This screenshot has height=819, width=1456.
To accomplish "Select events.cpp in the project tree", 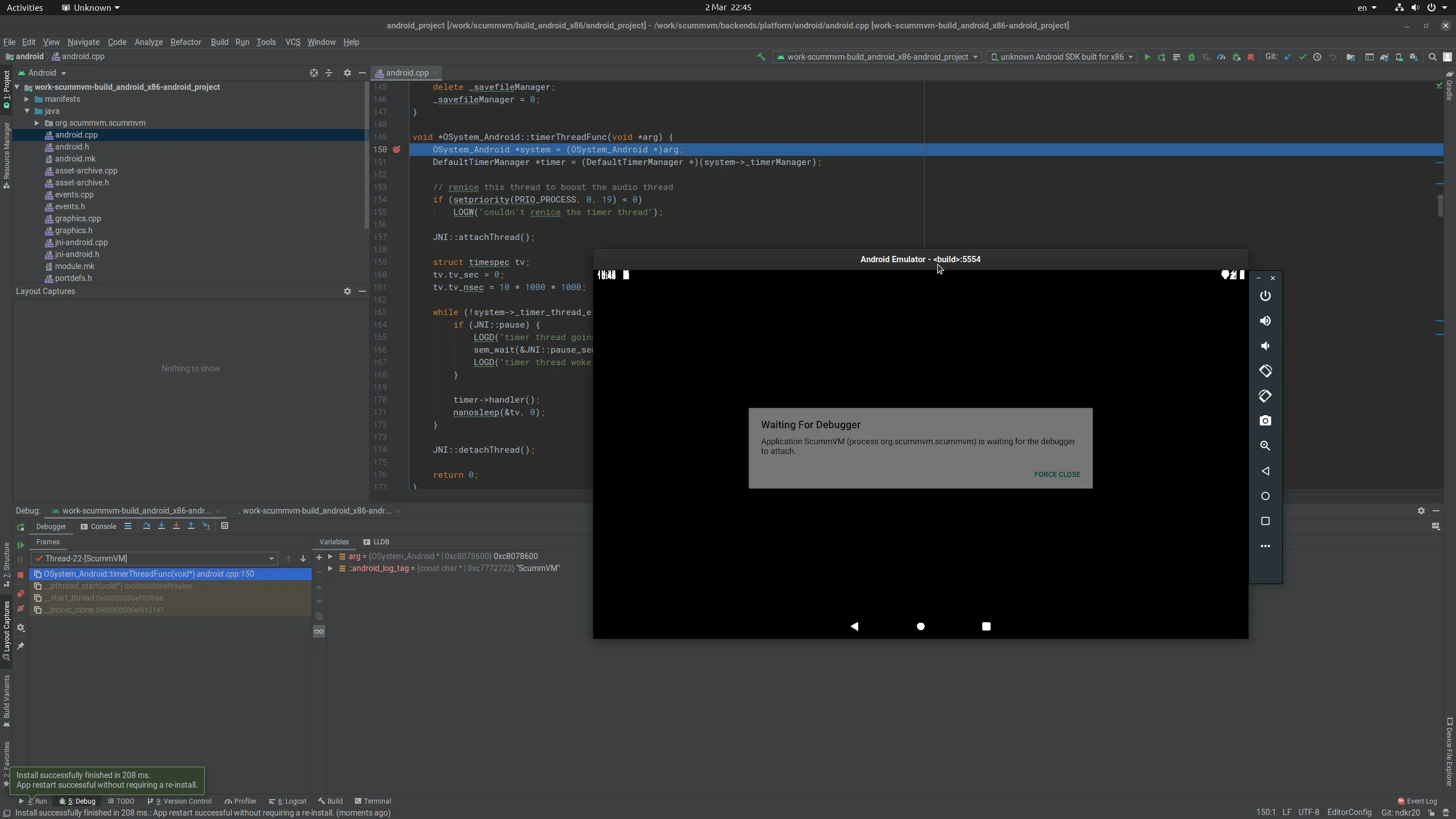I will (x=74, y=195).
